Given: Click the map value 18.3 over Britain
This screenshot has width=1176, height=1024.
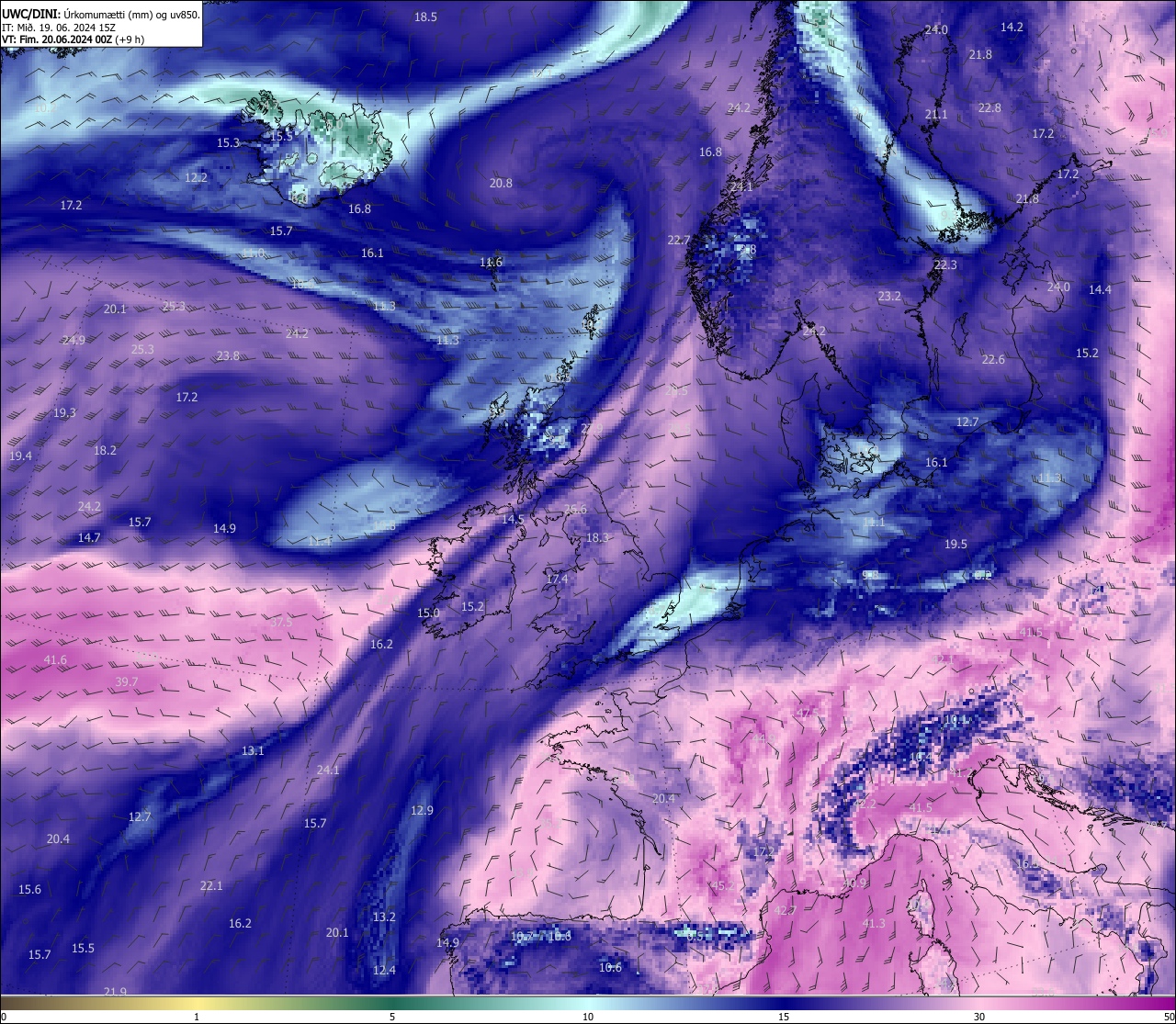Looking at the screenshot, I should 597,537.
